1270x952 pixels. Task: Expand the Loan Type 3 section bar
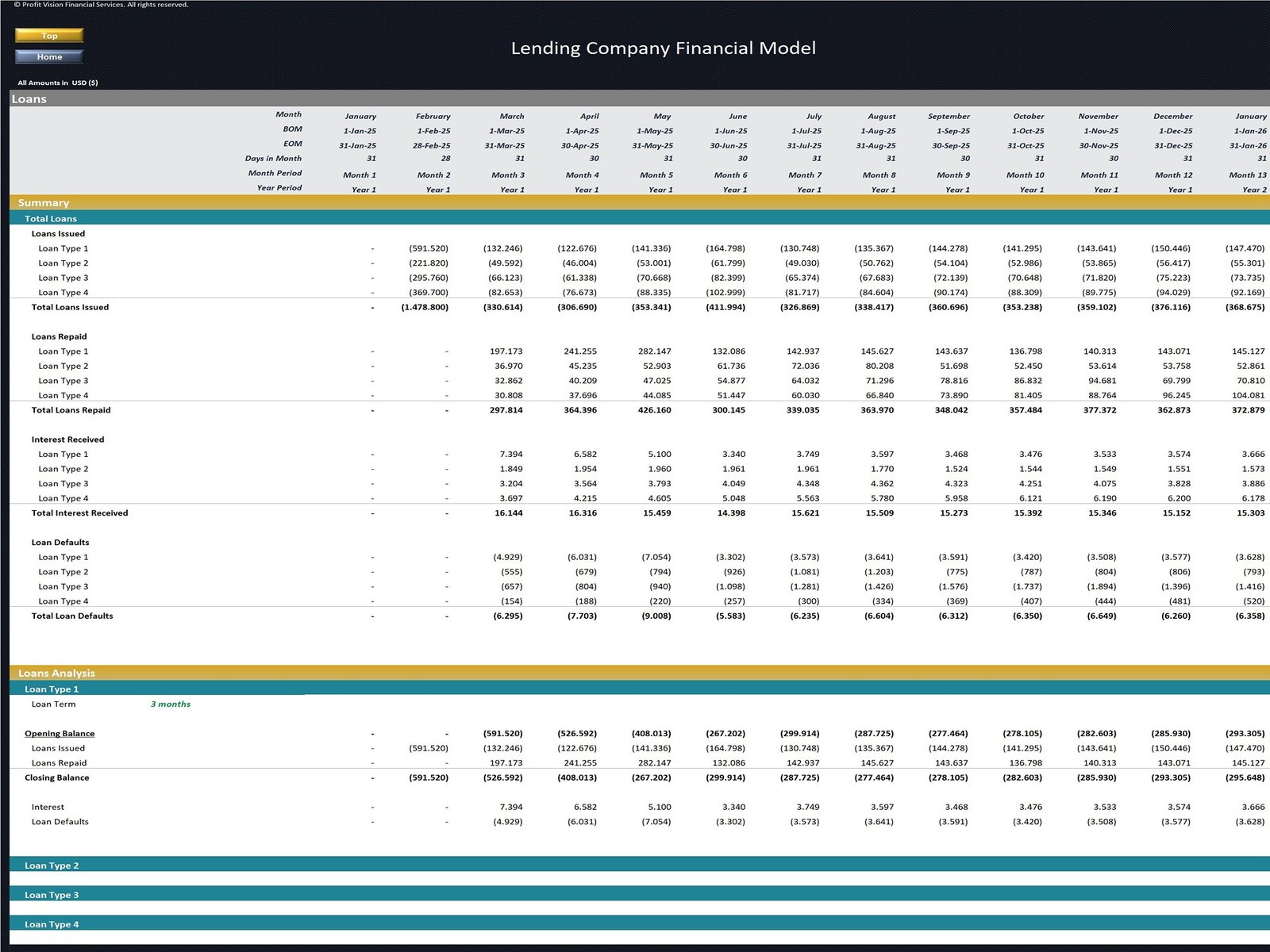(52, 895)
